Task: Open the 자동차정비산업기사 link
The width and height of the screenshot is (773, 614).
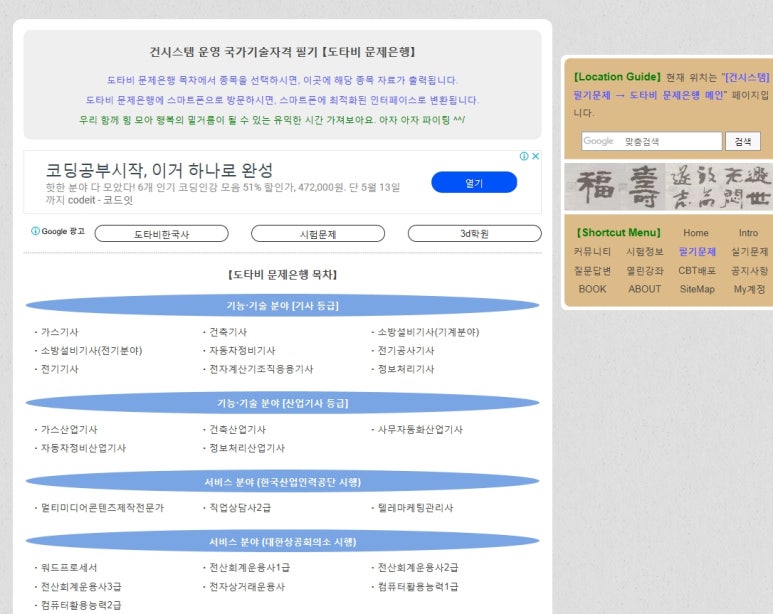Action: [x=83, y=448]
